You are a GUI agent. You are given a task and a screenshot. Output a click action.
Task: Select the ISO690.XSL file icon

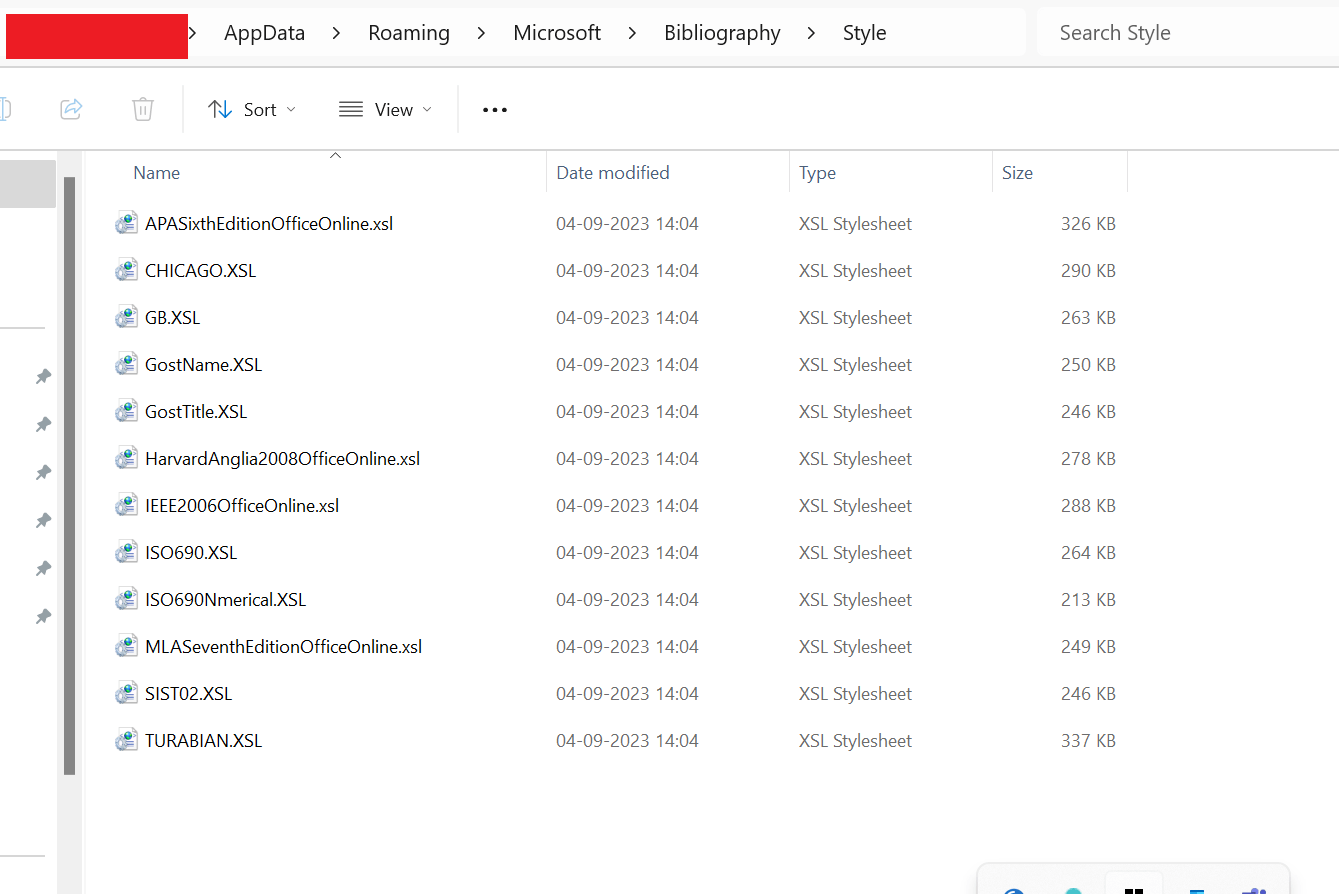coord(126,553)
